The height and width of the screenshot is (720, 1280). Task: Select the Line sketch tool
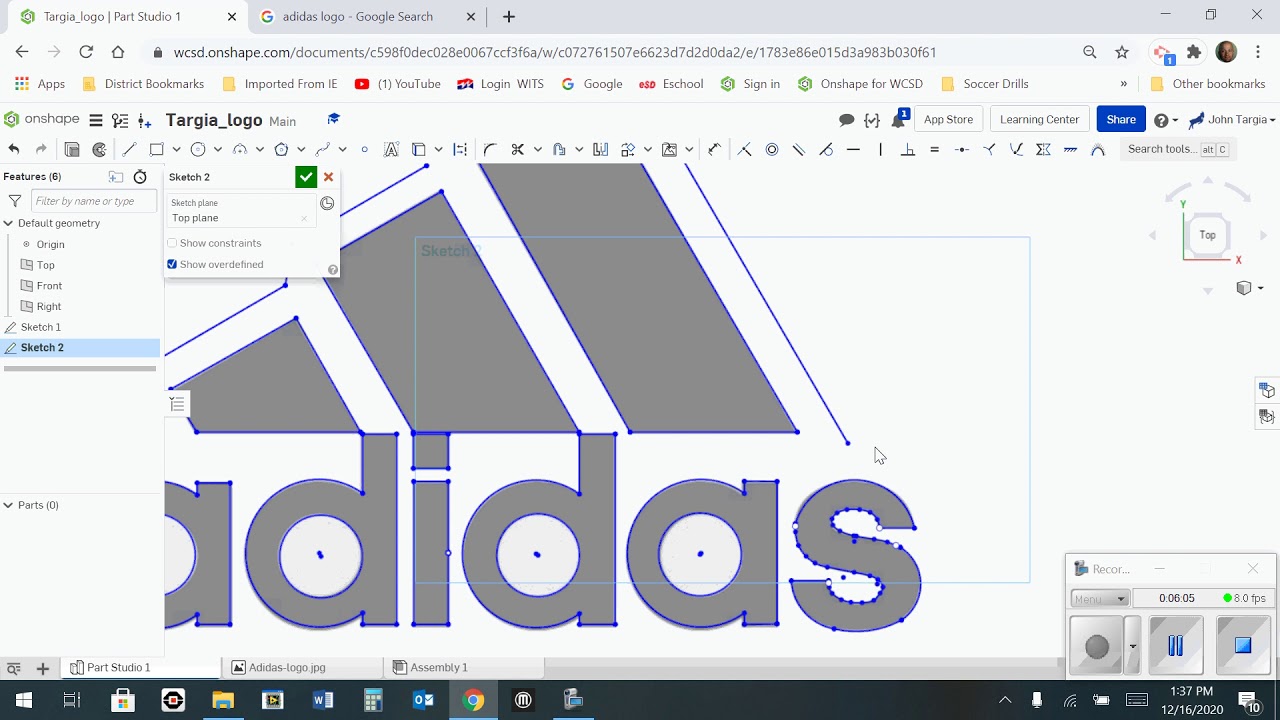click(129, 149)
